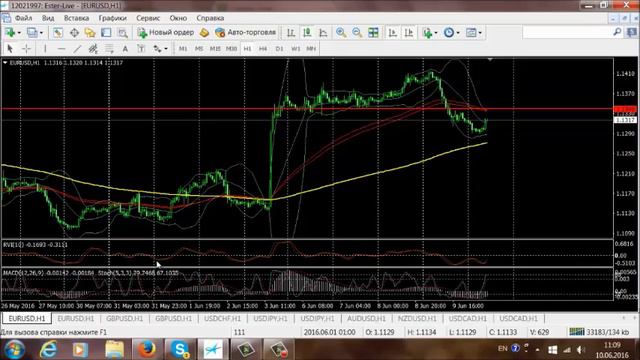Open the Вид menu
Screen dimensions: 640x360
click(x=48, y=18)
